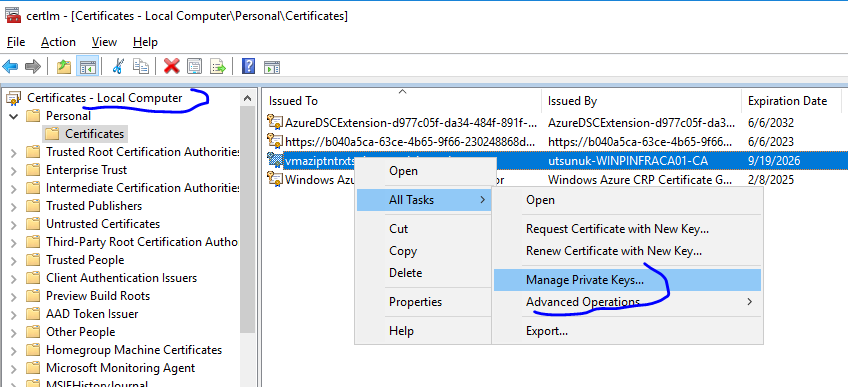Expand the Trusted Publishers node arrow
Image resolution: width=848 pixels, height=387 pixels.
14,206
